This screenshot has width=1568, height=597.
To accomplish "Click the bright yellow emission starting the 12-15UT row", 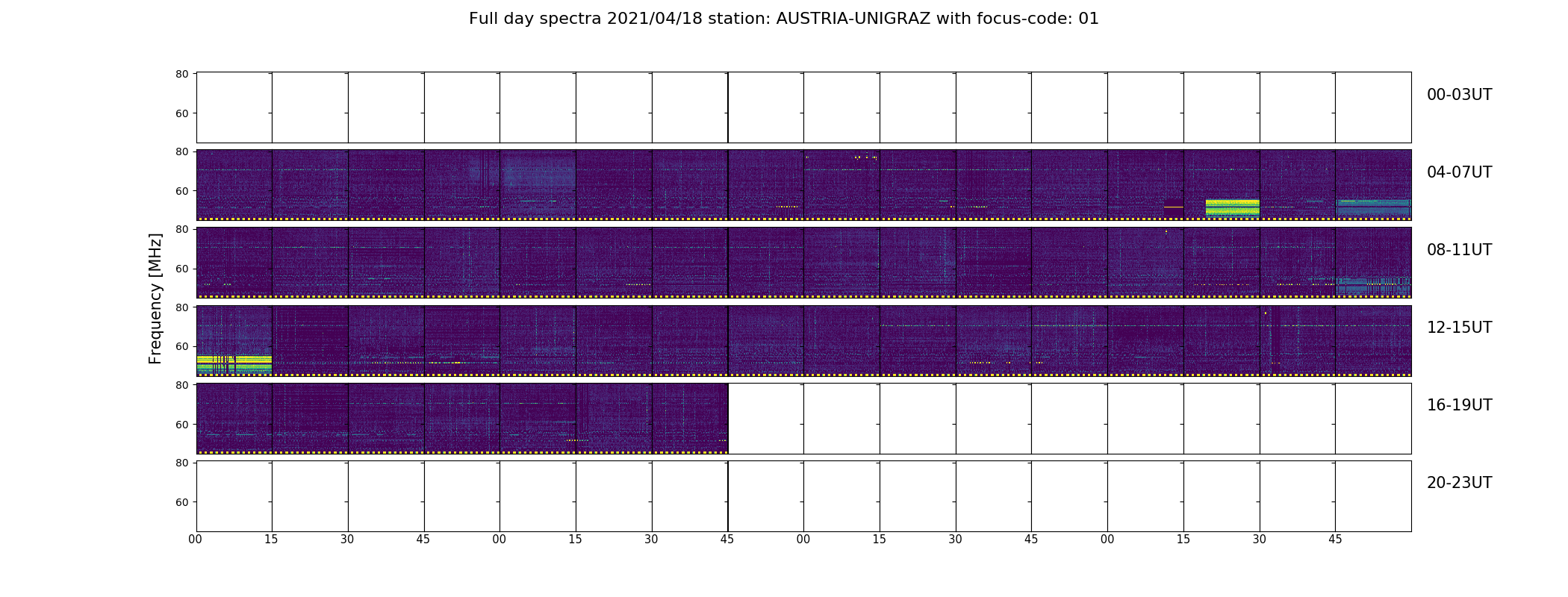I will 234,363.
